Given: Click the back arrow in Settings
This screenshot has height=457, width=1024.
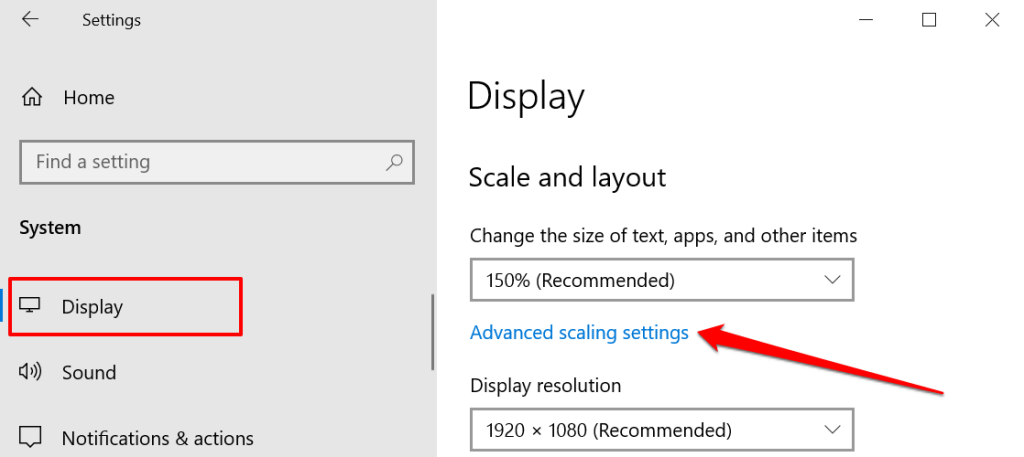Looking at the screenshot, I should pyautogui.click(x=30, y=20).
